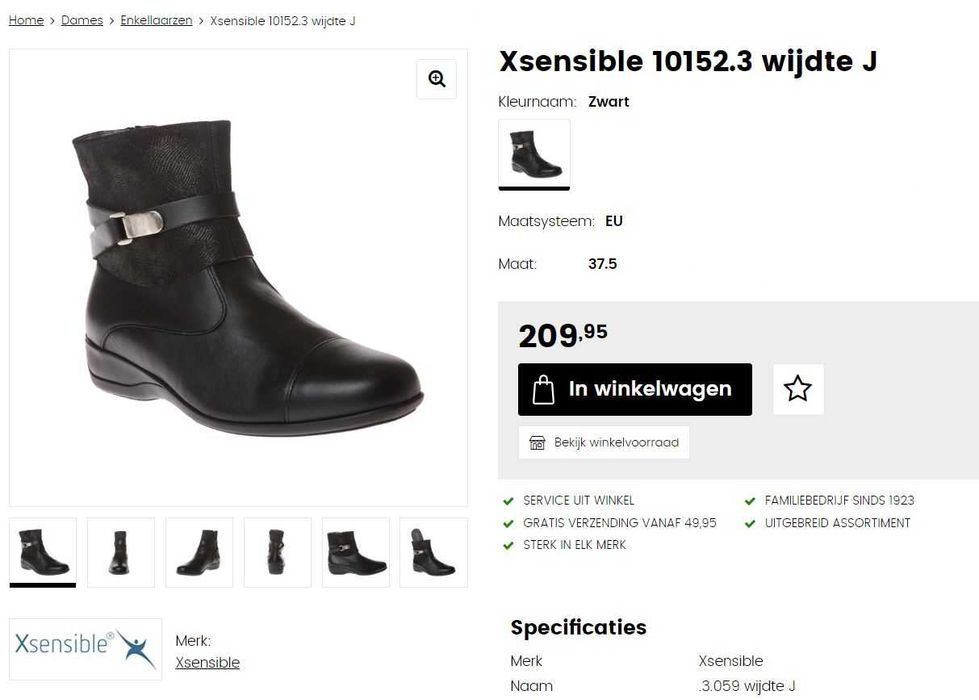The height and width of the screenshot is (700, 979).
Task: Open Bekijk winkelvoorraad store stock
Action: 604,443
